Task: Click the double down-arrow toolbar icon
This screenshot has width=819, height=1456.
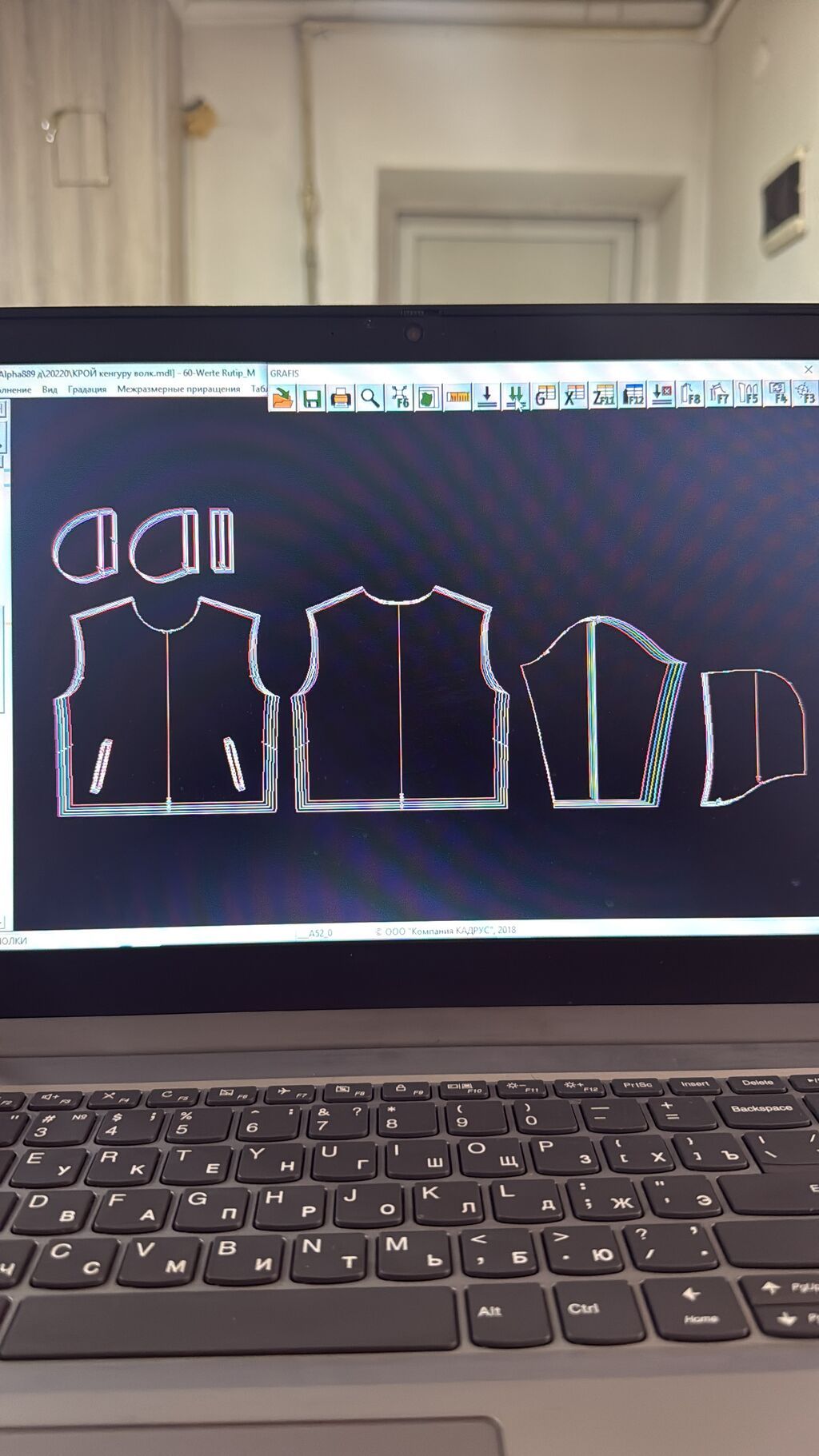Action: tap(516, 396)
